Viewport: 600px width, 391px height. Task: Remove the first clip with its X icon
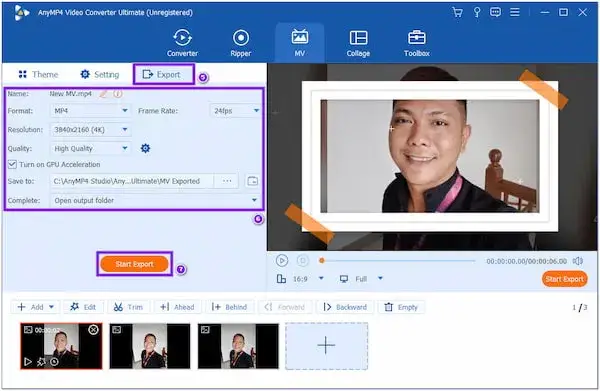point(93,330)
